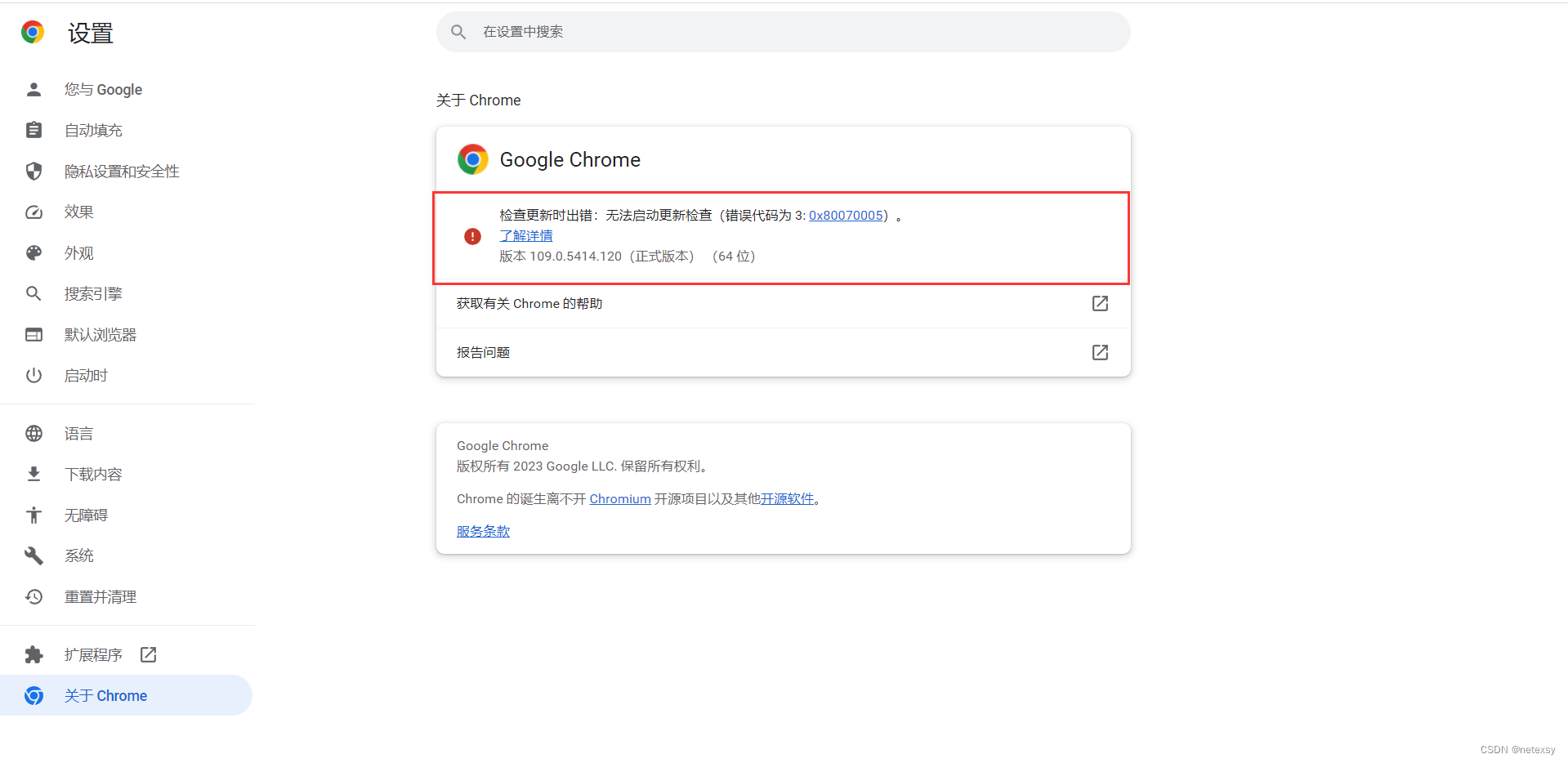Screen dimensions: 1568x763
Task: Click the privacy and security shield icon
Action: point(34,171)
